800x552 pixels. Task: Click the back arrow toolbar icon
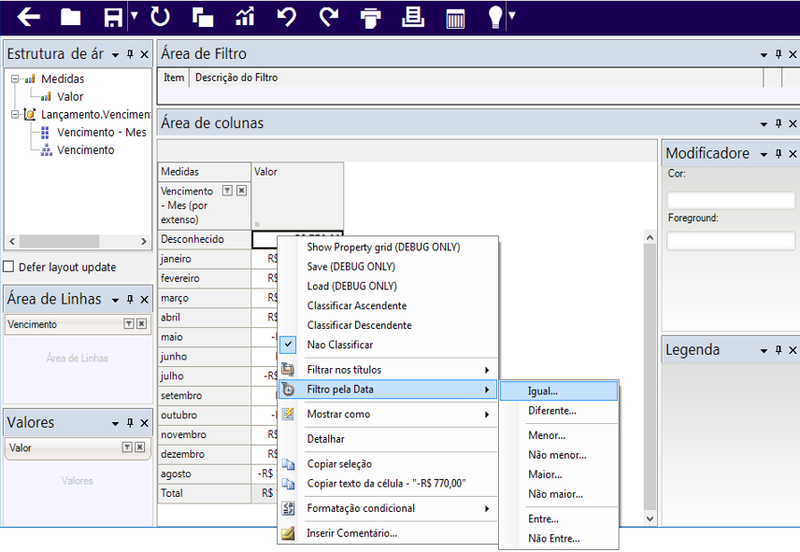[x=29, y=17]
